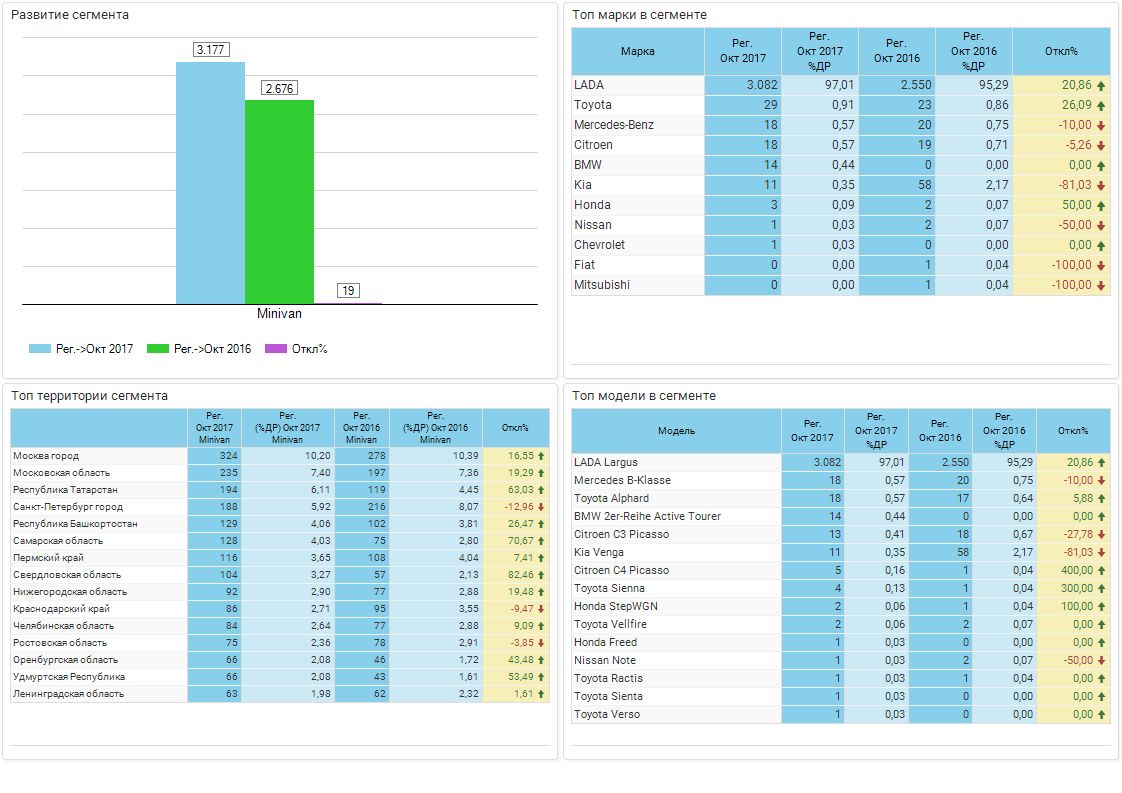Image resolution: width=1122 pixels, height=793 pixels.
Task: Click the green Рег.->Окт 2016 legend swatch
Action: pyautogui.click(x=157, y=349)
